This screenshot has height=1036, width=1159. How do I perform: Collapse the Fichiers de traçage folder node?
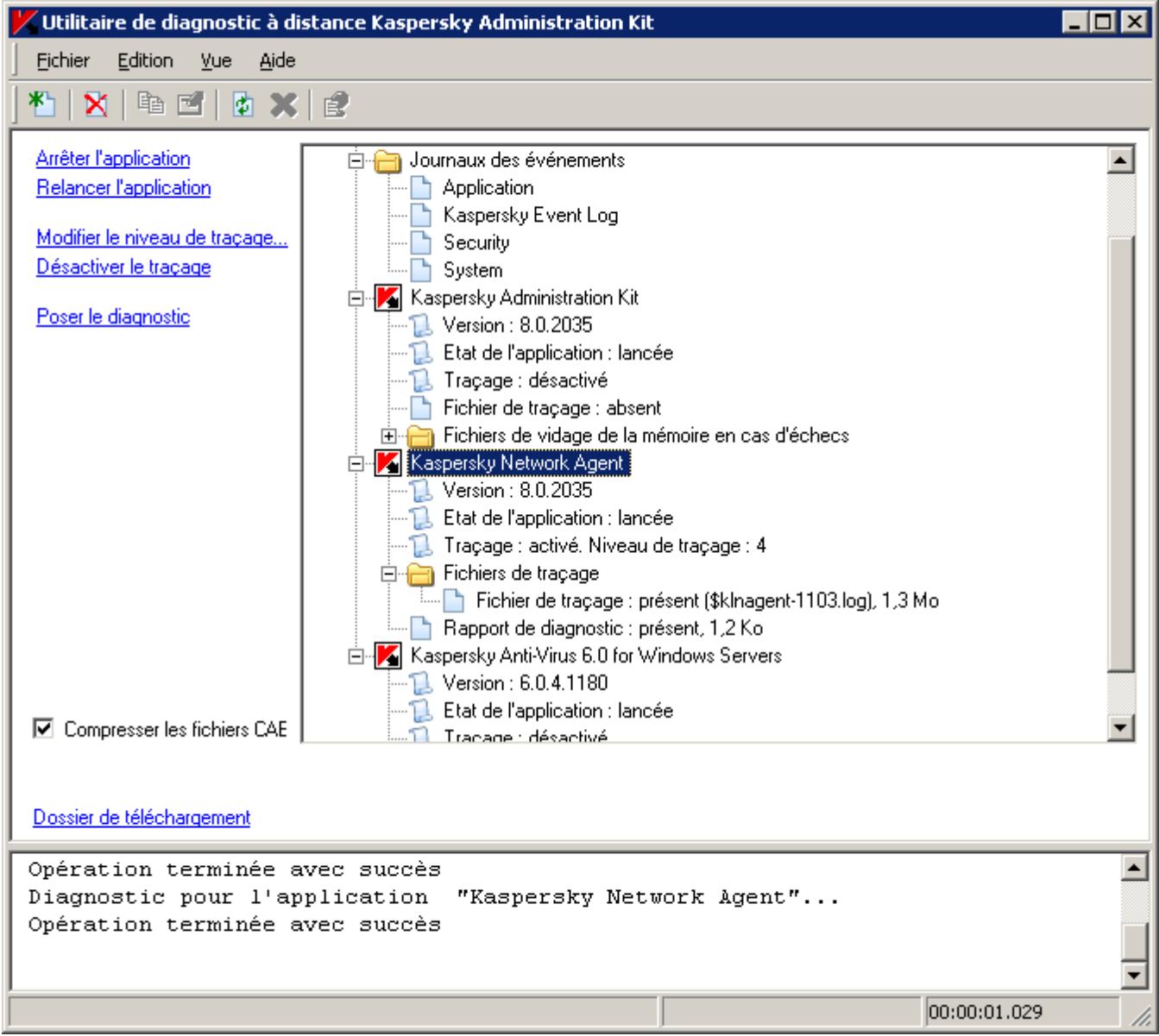click(388, 574)
